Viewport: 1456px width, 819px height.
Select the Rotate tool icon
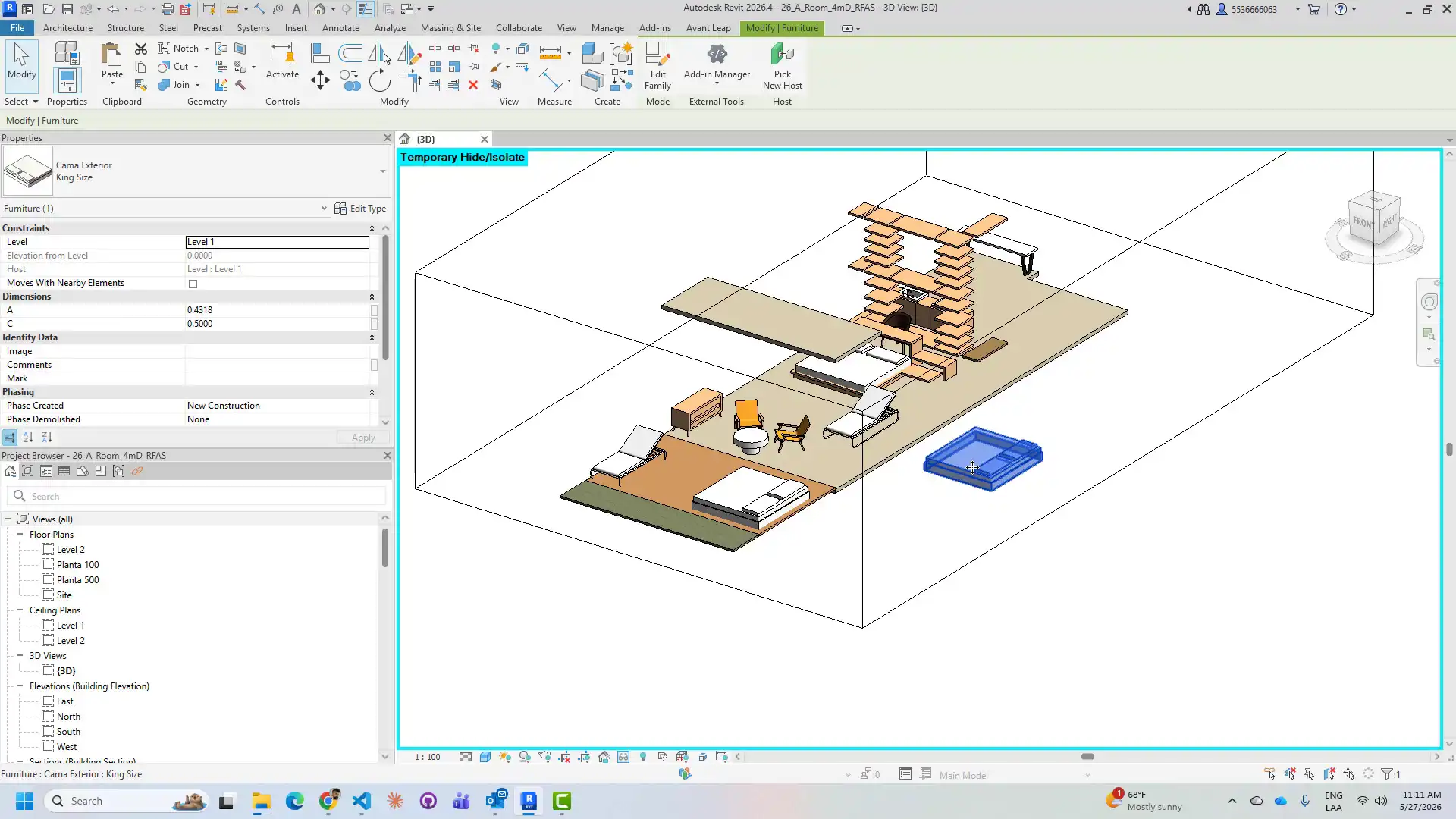pyautogui.click(x=379, y=80)
